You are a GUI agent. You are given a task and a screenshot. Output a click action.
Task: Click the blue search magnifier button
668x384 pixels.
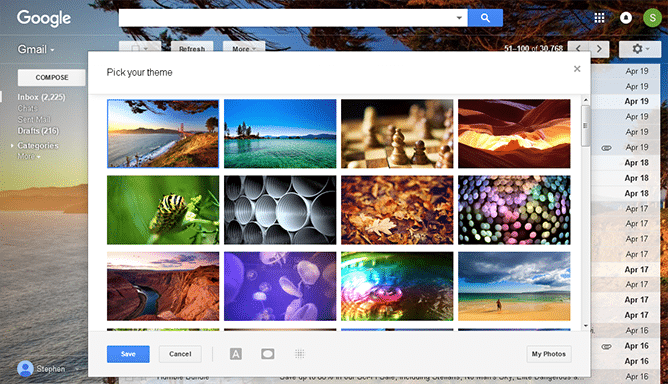[x=485, y=18]
